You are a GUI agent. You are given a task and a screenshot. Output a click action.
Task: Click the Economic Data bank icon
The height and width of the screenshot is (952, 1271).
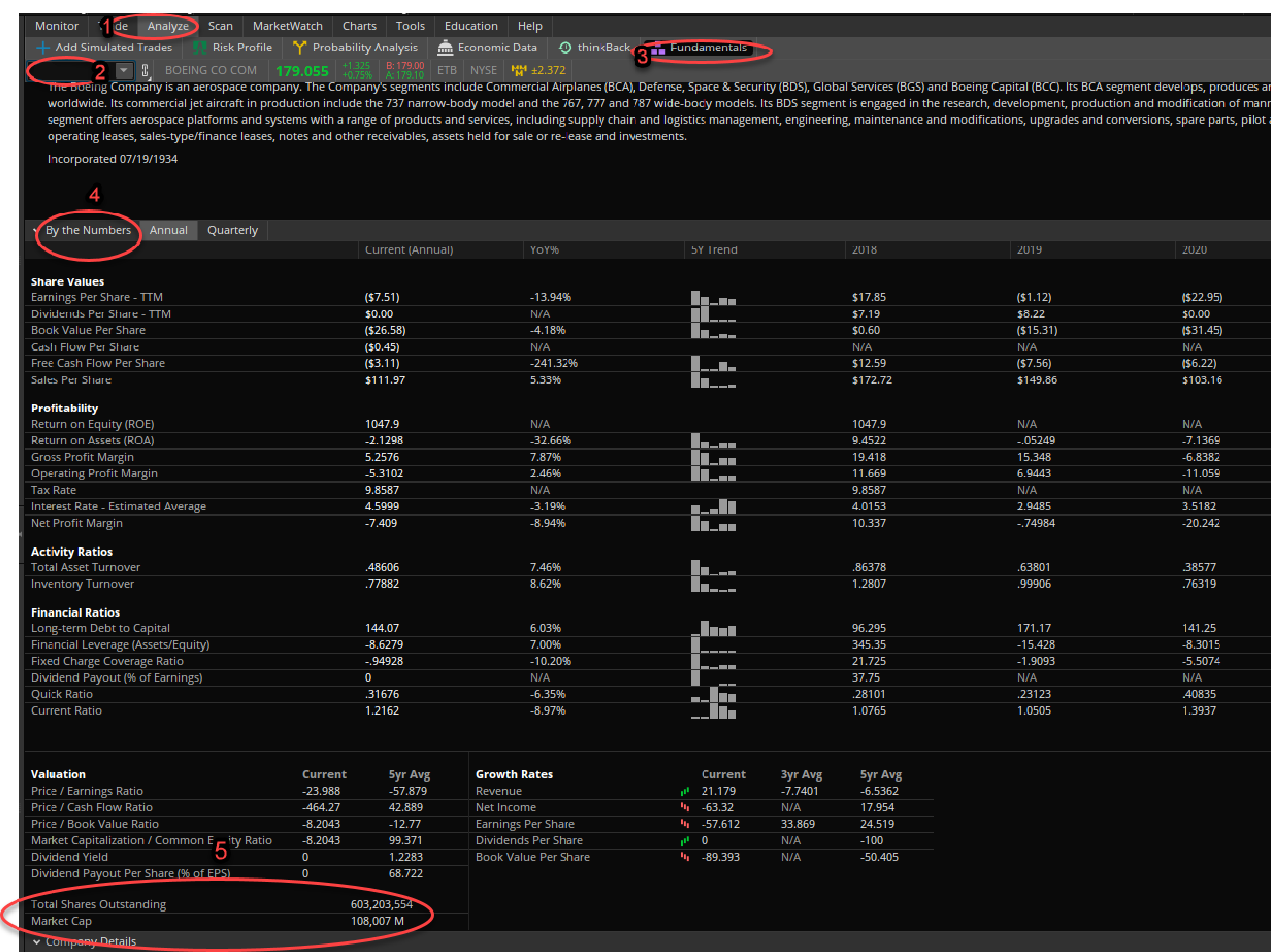pyautogui.click(x=445, y=48)
